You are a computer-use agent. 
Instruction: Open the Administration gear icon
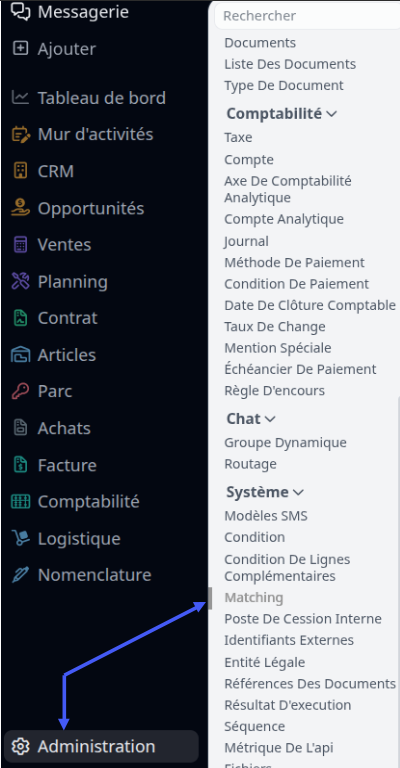click(21, 746)
